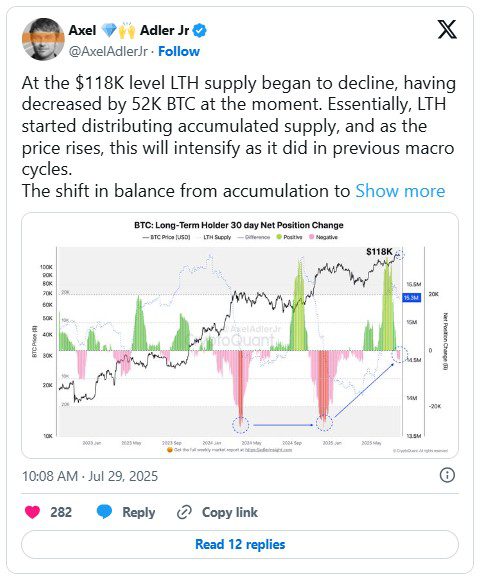Open the 10:08 AM Jul 29, 2025 timestamp
Image resolution: width=486 pixels, height=582 pixels.
coord(90,476)
